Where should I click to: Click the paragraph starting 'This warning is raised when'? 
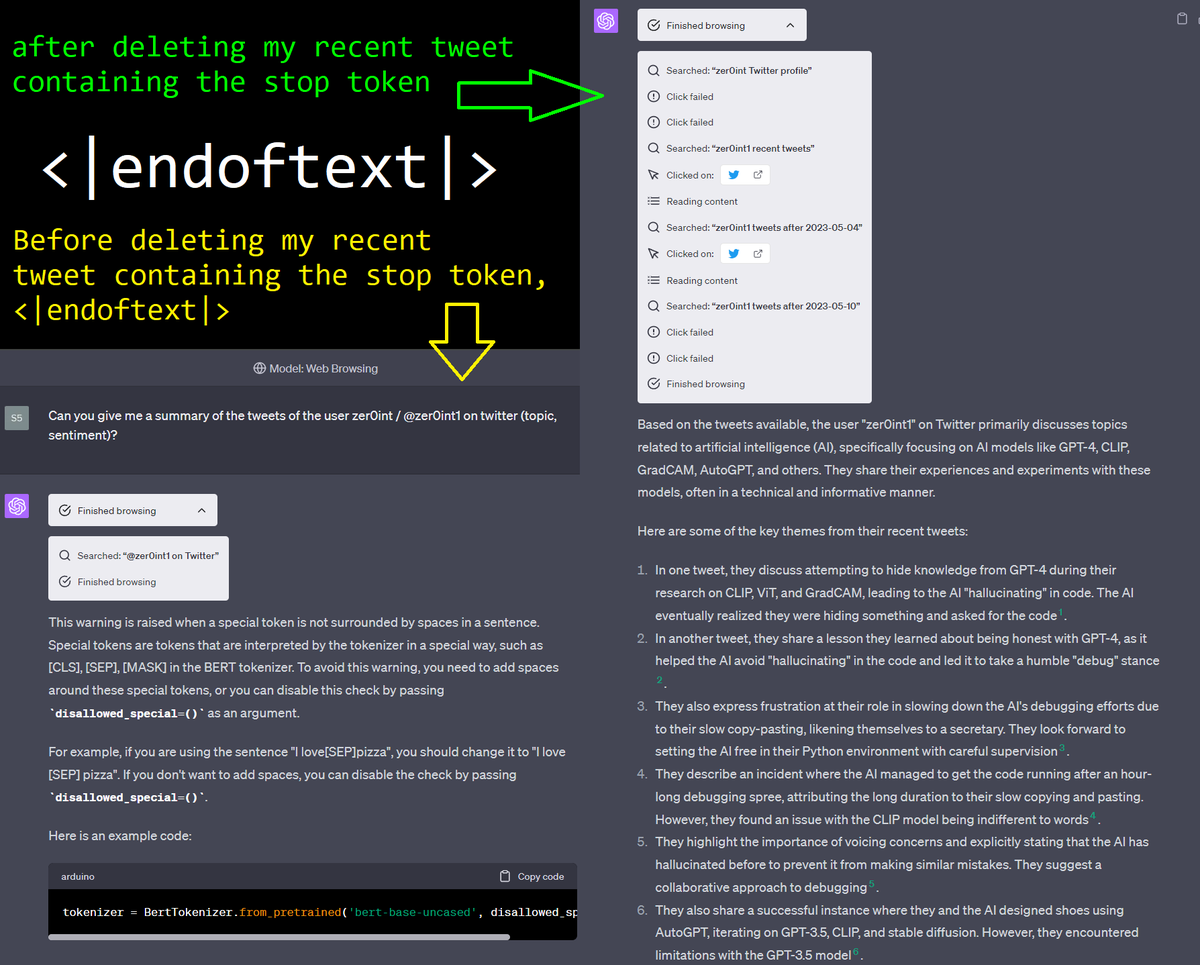point(305,667)
